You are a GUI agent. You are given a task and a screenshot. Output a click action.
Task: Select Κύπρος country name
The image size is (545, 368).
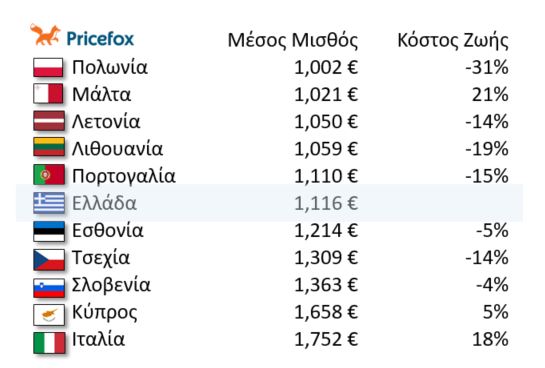[105, 313]
